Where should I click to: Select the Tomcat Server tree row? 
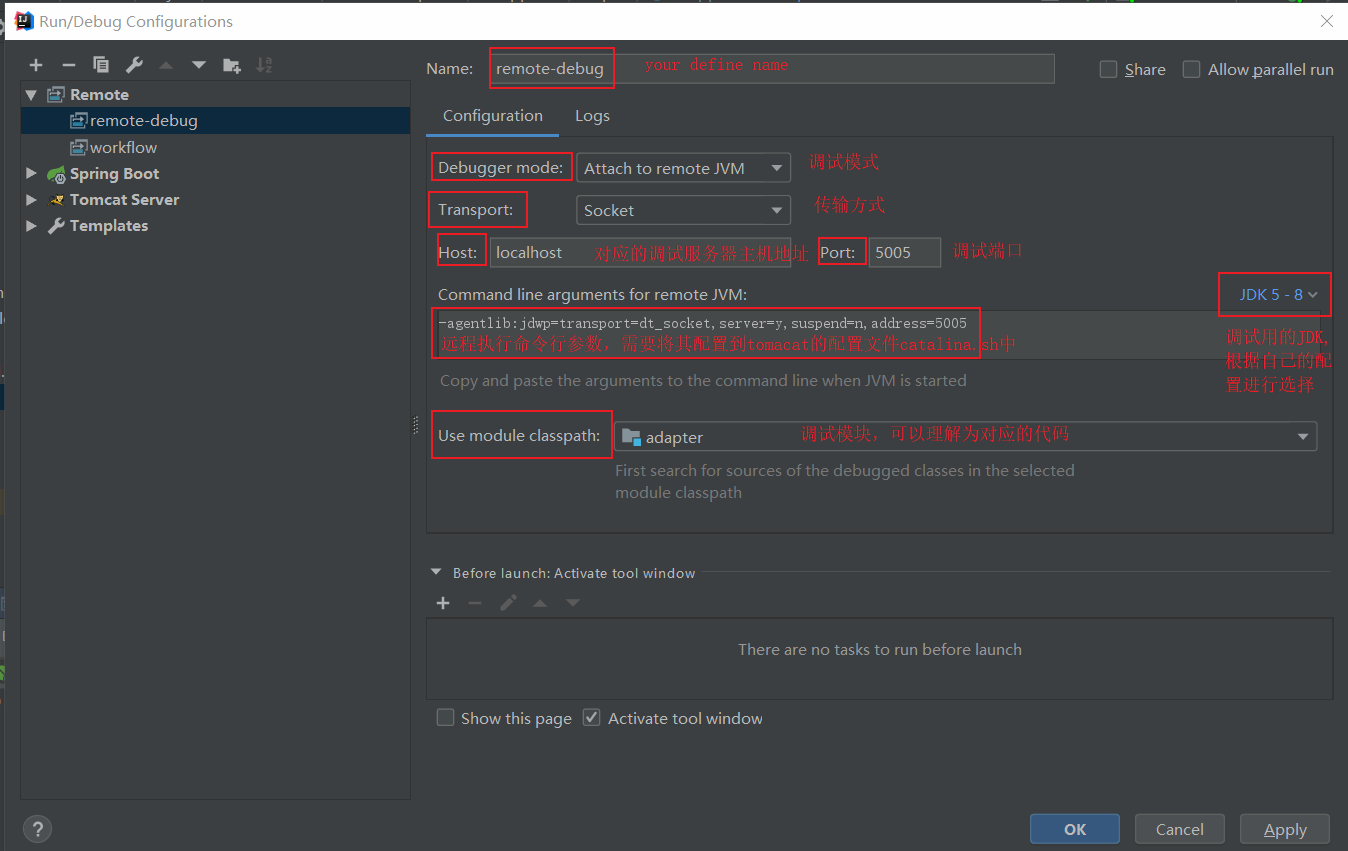click(x=215, y=200)
